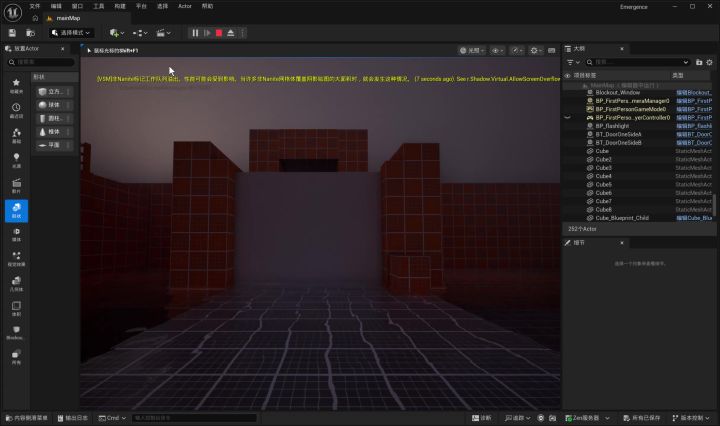Focus the Outliner search field
720x426 pixels.
(637, 62)
